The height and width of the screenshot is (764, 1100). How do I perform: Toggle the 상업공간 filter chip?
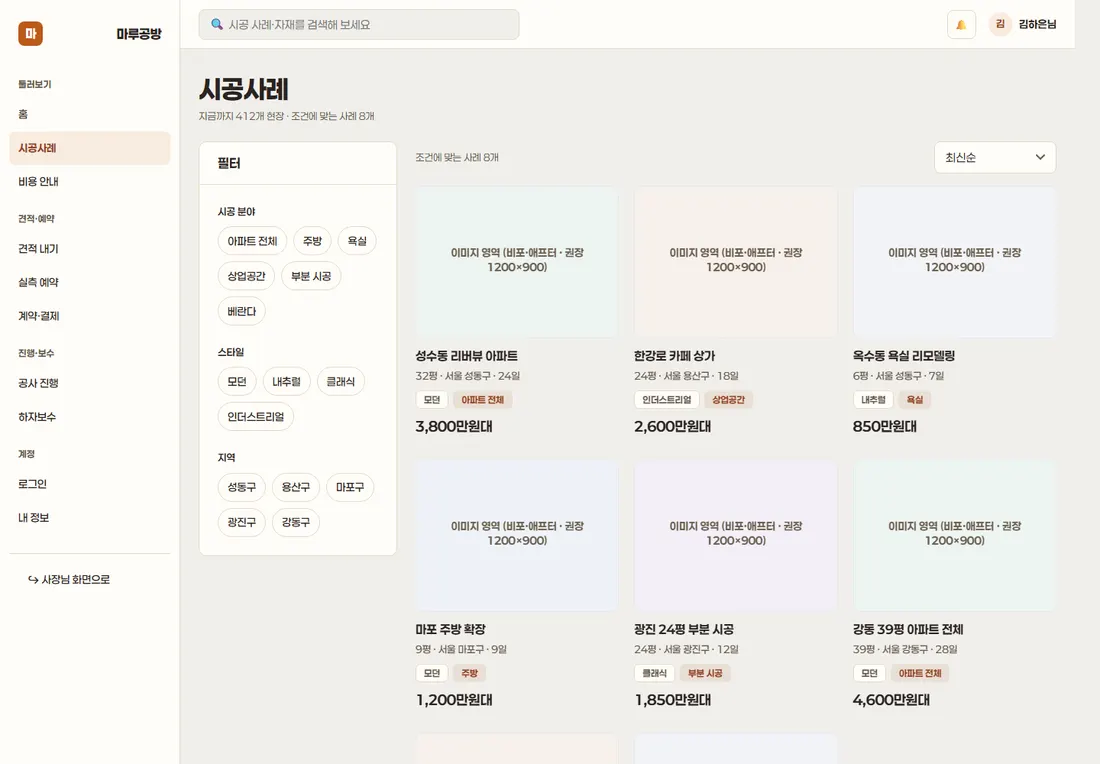[x=246, y=276]
